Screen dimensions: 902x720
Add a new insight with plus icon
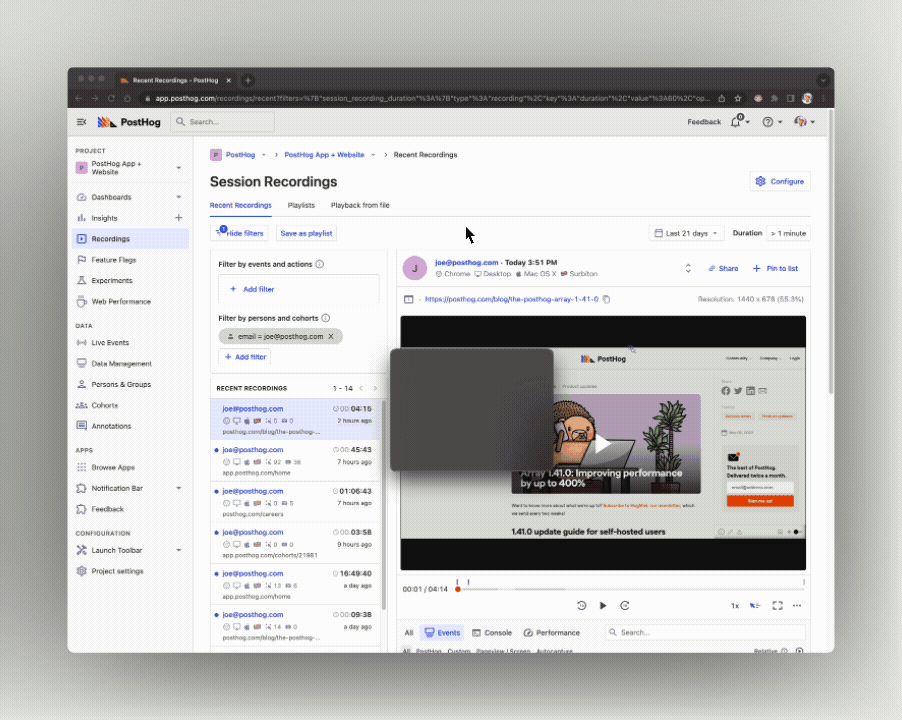coord(179,218)
